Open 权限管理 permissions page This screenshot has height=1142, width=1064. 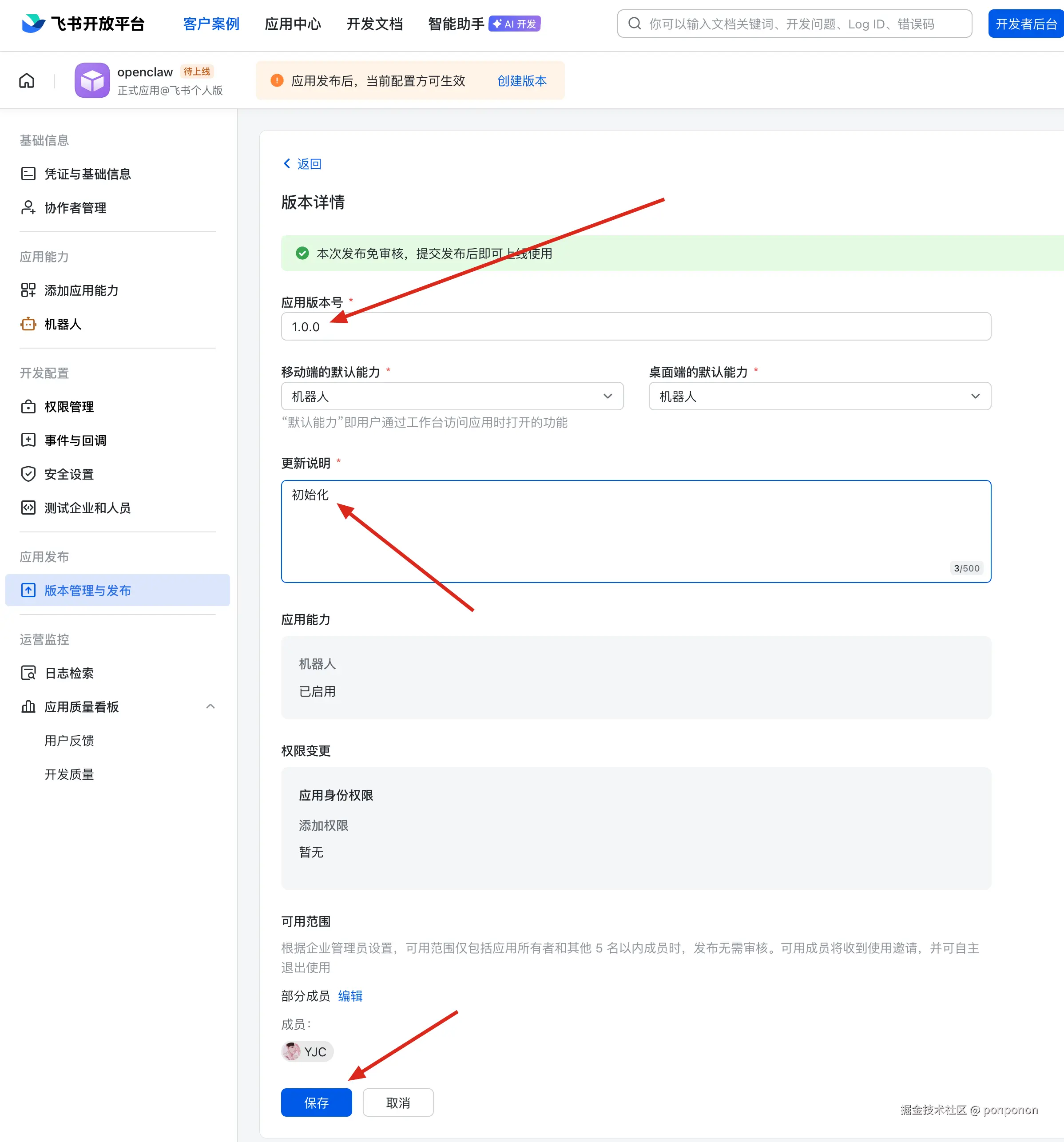click(69, 407)
